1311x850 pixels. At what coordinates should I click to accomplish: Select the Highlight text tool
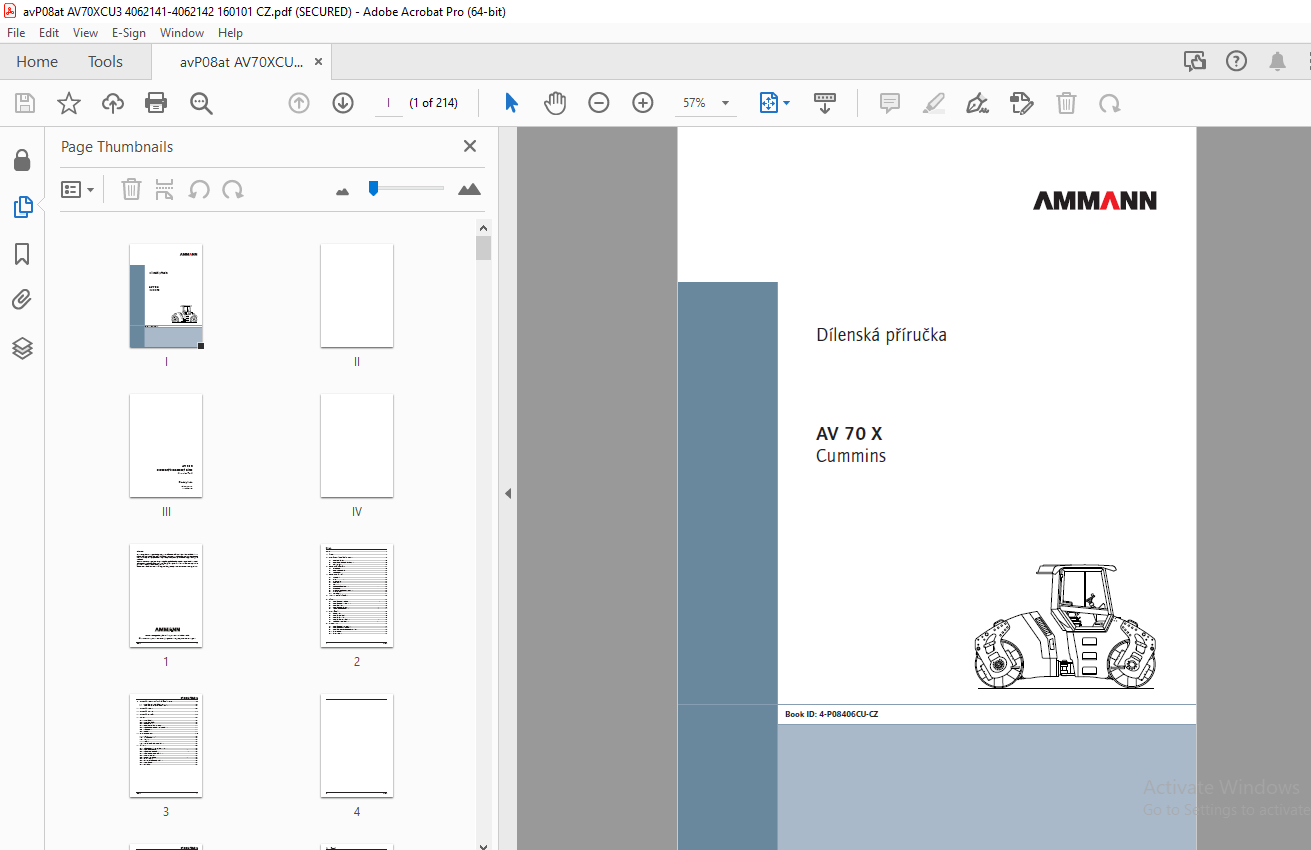pyautogui.click(x=934, y=103)
